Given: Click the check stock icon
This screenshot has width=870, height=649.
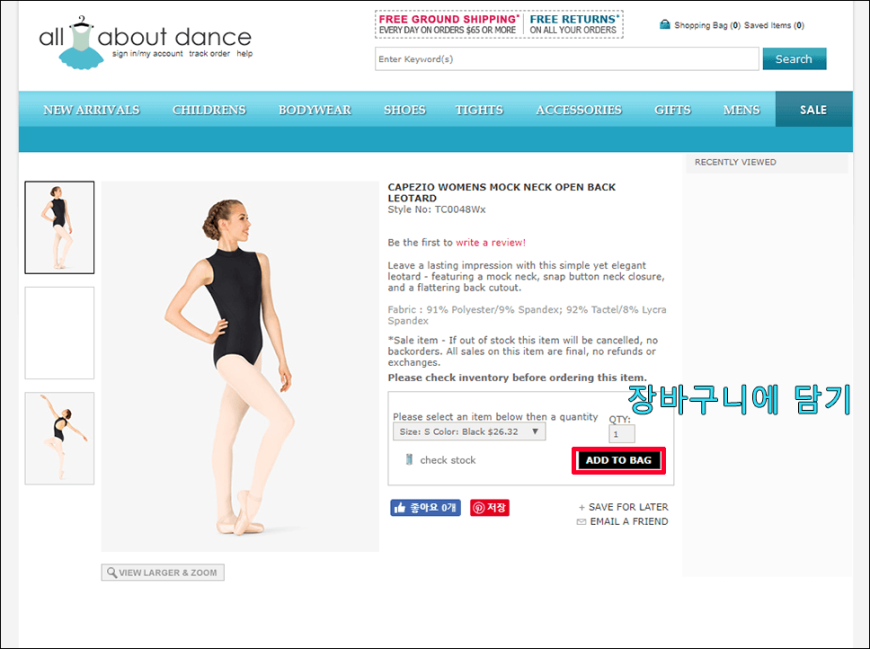Looking at the screenshot, I should (409, 459).
